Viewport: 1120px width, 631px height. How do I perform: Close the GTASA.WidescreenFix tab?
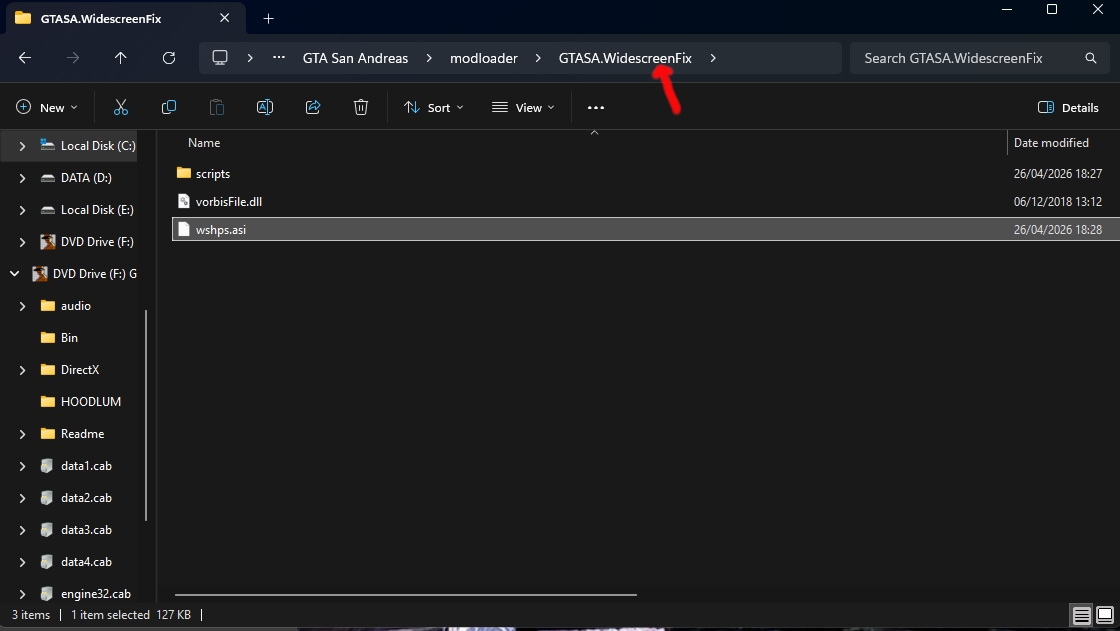coord(224,18)
